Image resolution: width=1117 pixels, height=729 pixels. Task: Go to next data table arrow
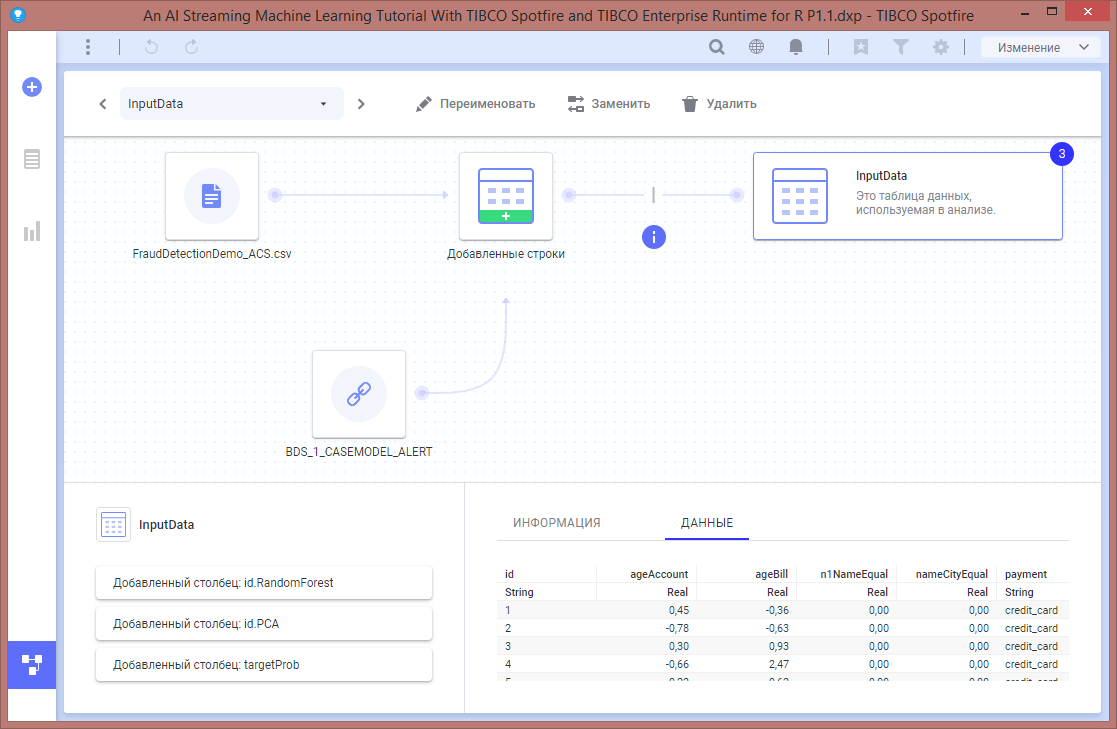(361, 104)
